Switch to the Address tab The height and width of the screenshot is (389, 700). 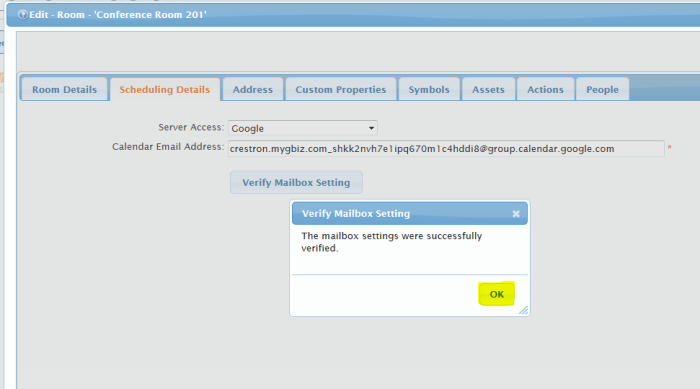(x=253, y=89)
